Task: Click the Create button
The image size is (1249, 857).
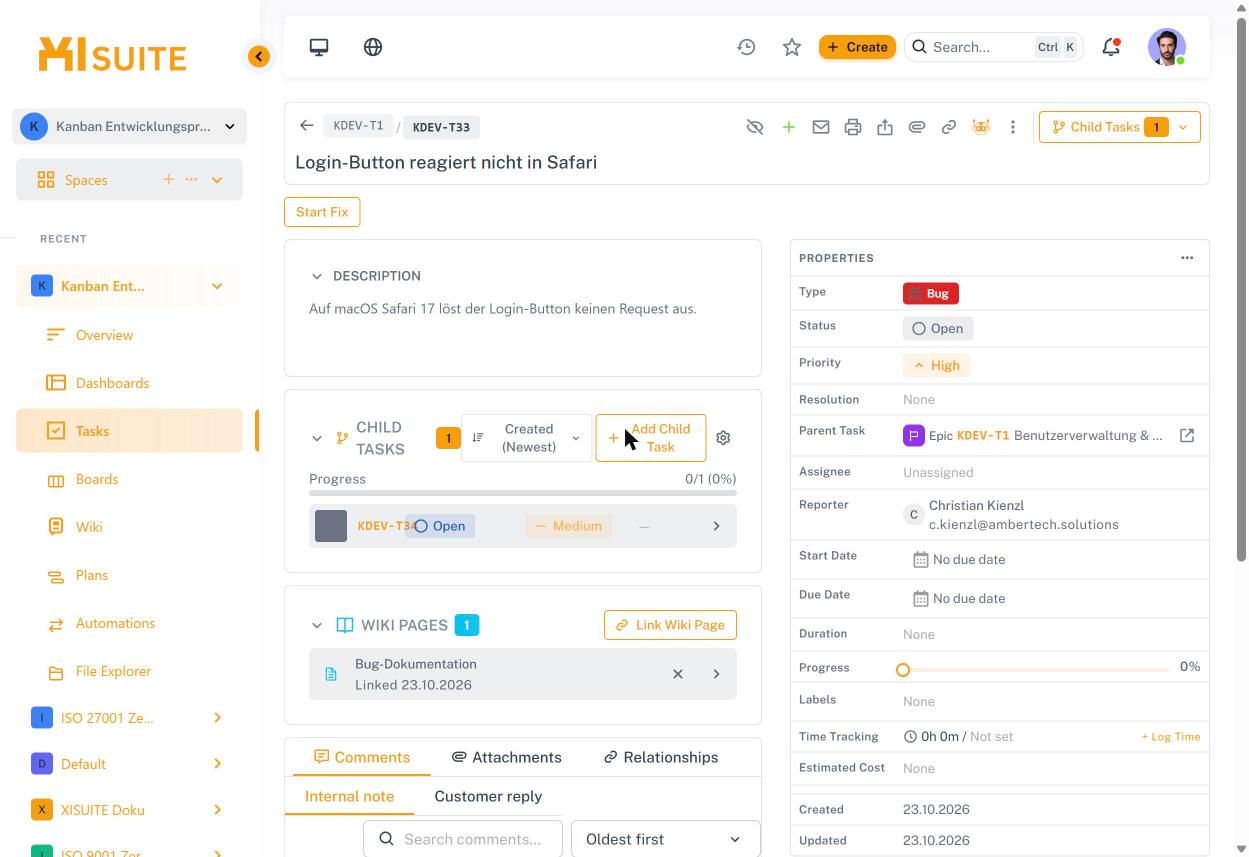Action: (x=857, y=47)
